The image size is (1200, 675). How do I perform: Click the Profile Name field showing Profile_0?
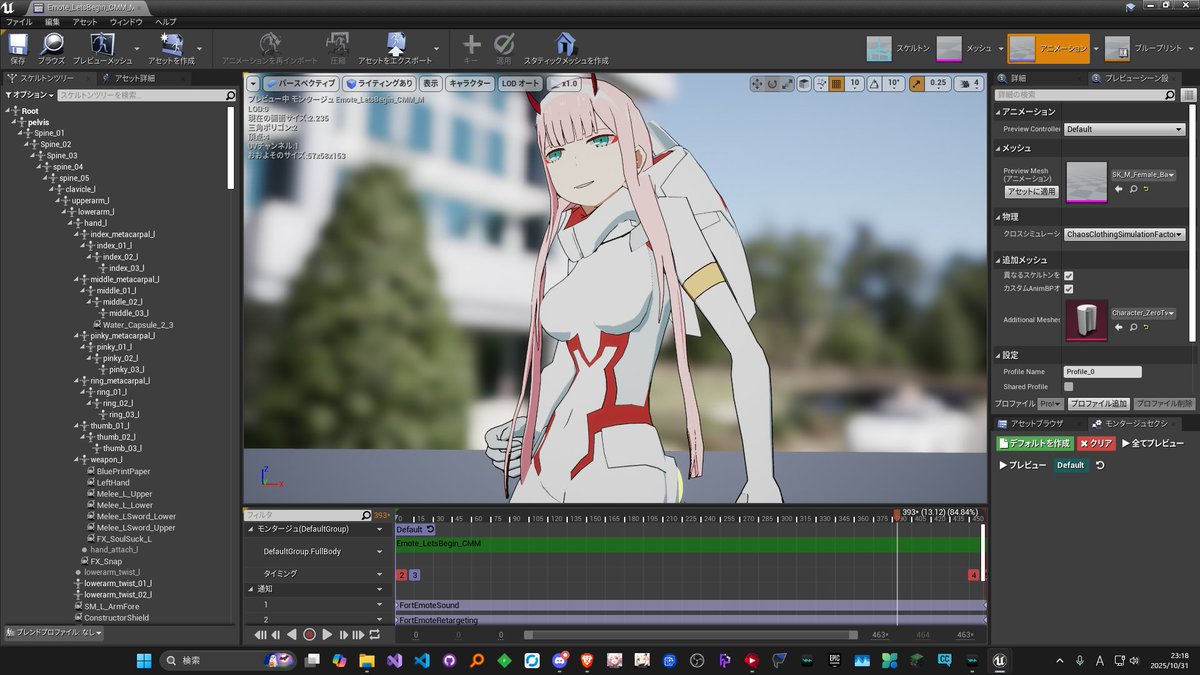[x=1102, y=371]
